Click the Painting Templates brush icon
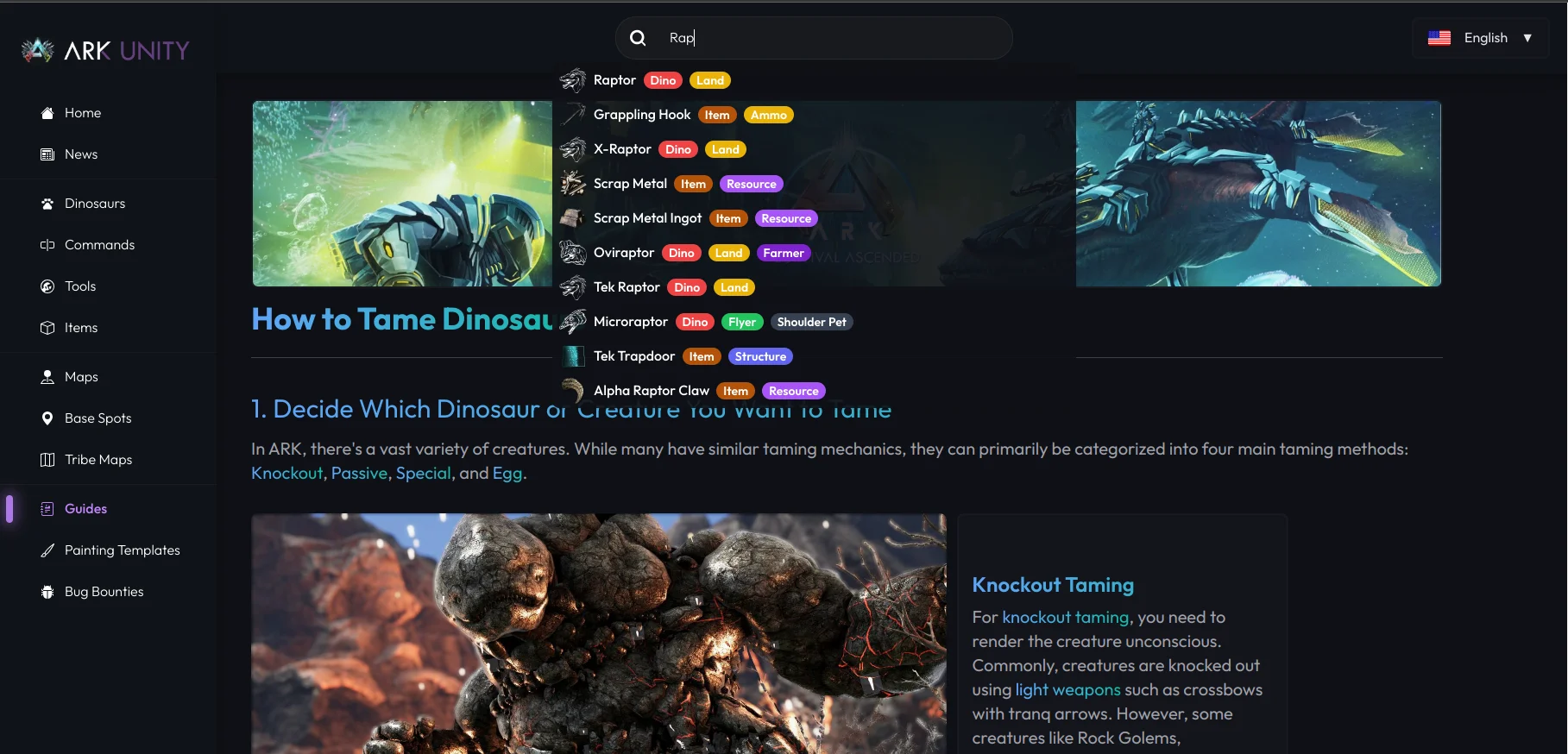The width and height of the screenshot is (1568, 754). (47, 550)
